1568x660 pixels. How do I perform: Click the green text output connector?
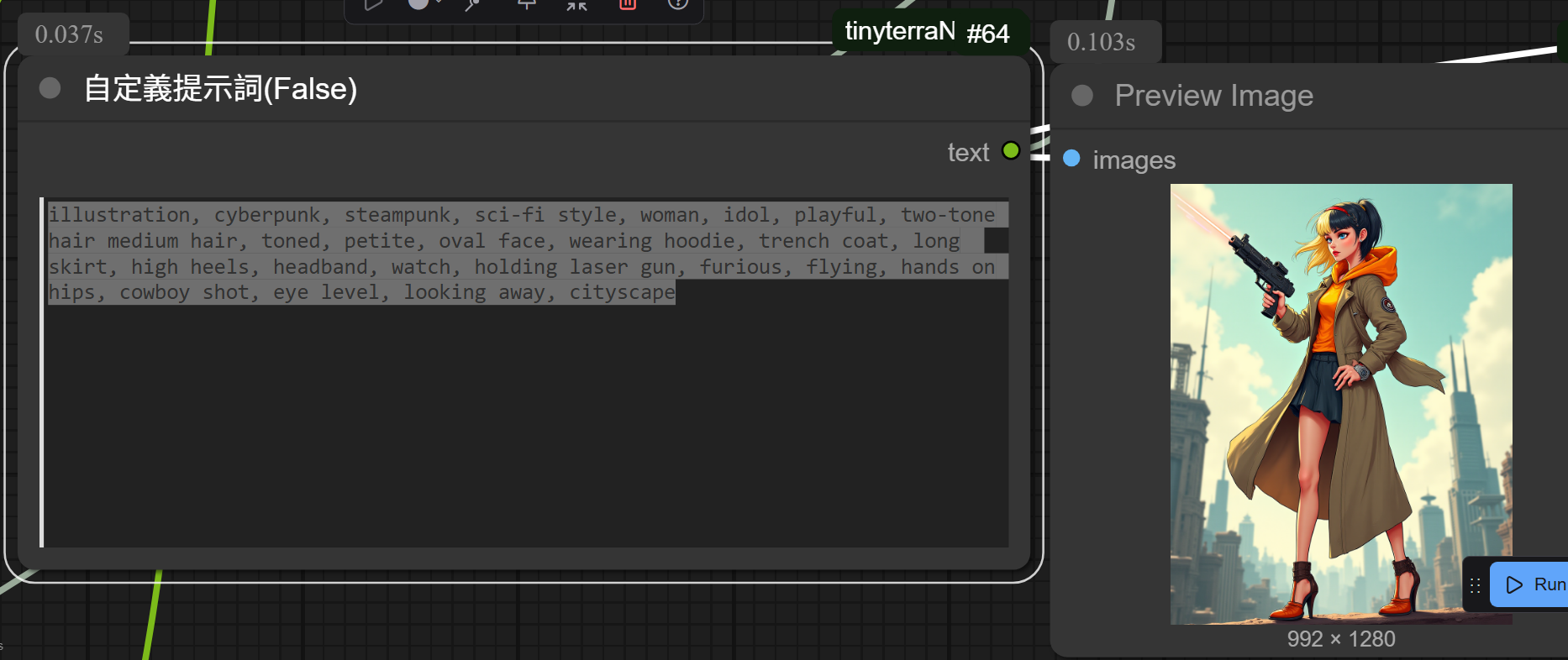click(1011, 151)
